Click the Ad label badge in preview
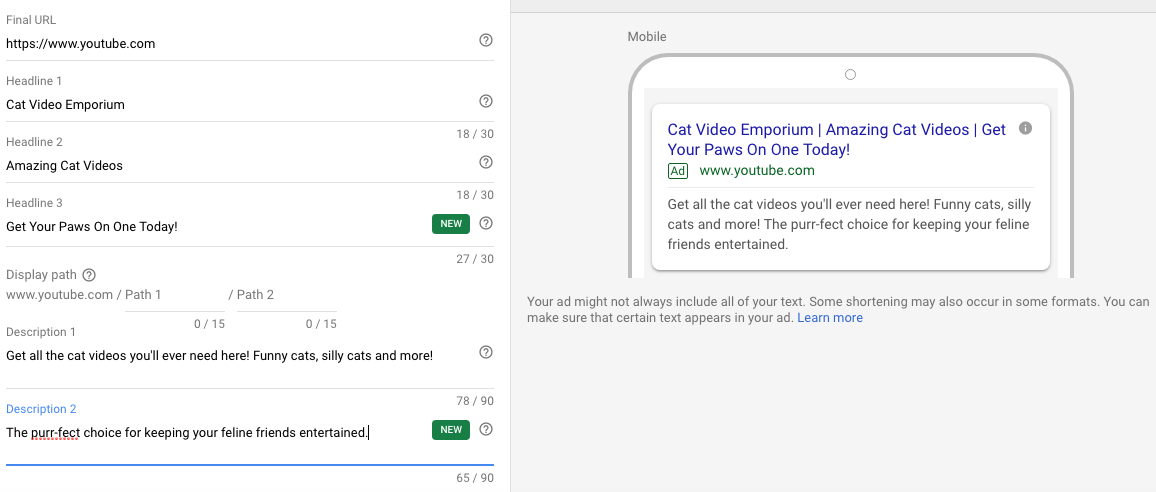This screenshot has width=1156, height=492. (x=678, y=171)
